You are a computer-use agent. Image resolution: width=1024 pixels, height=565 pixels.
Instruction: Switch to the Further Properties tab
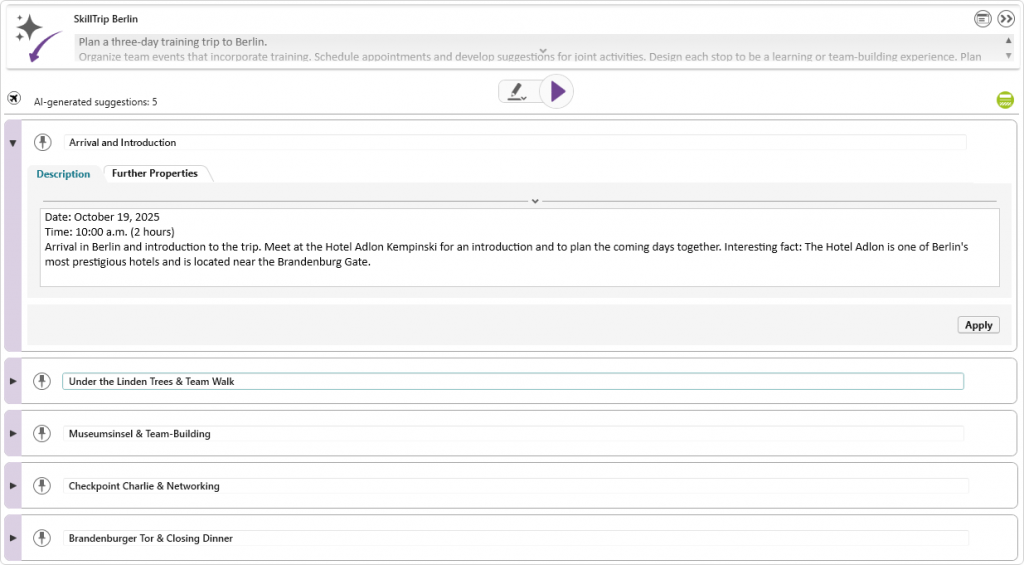tap(155, 173)
